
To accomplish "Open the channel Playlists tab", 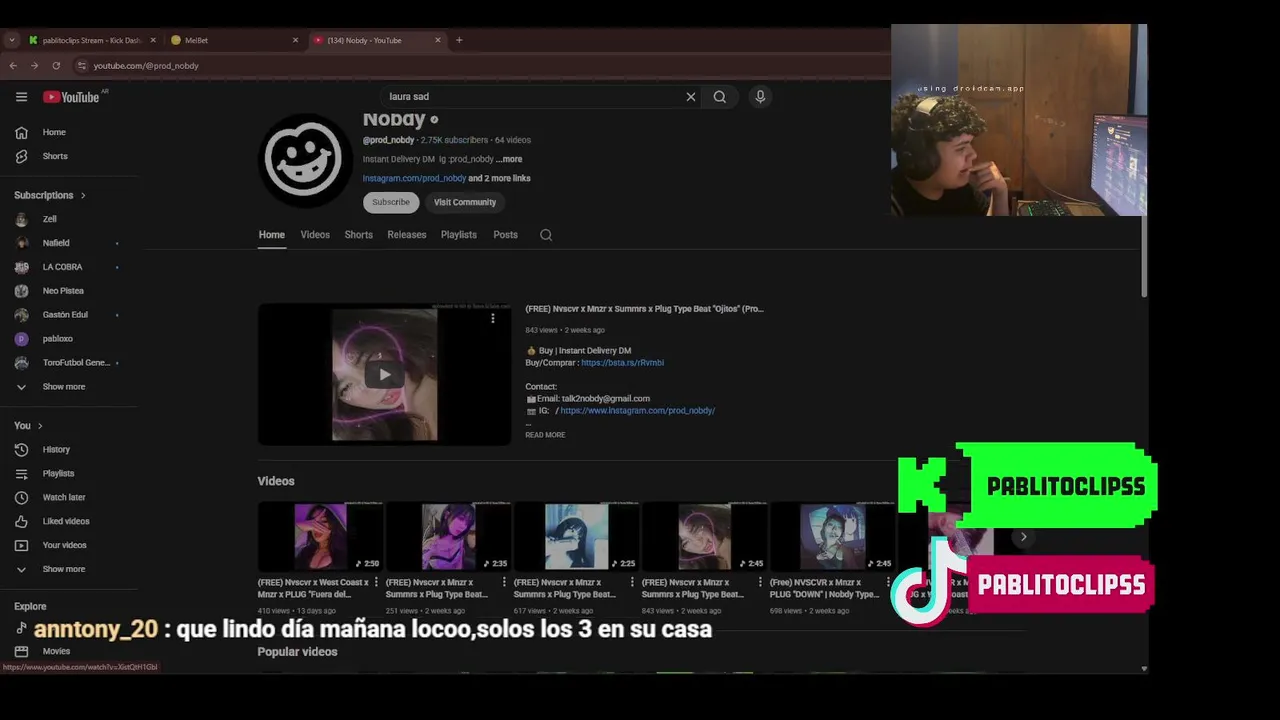I will 459,235.
